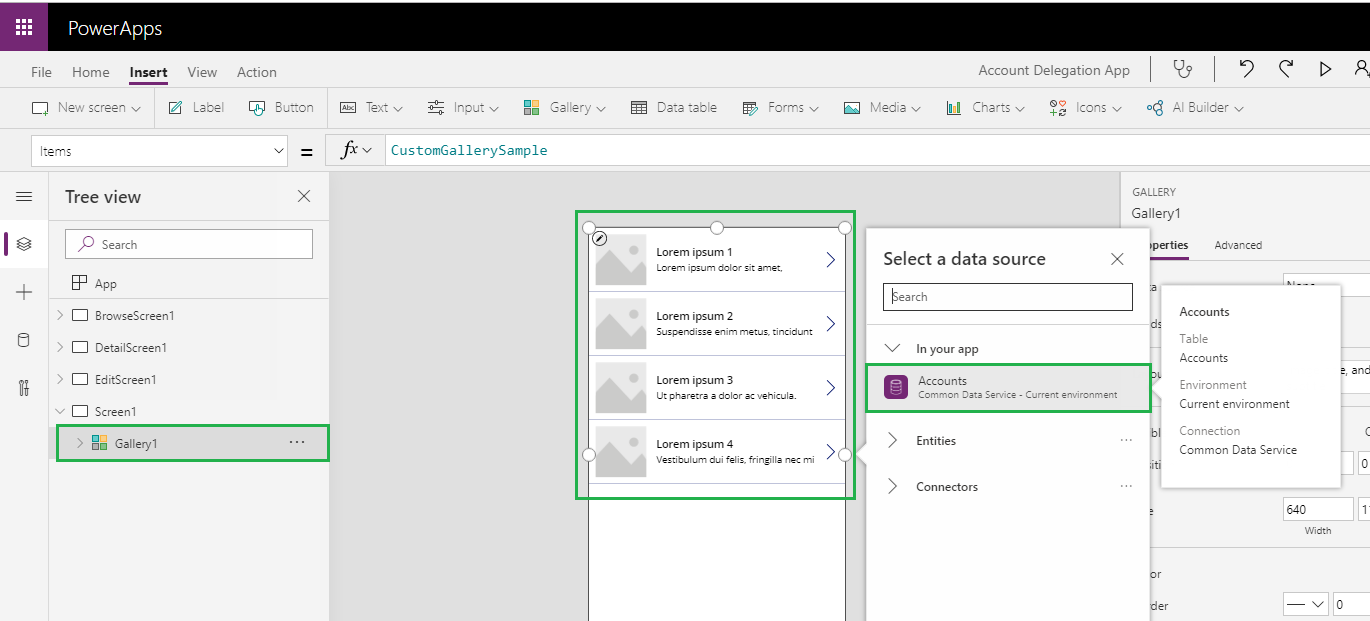Click the Insert plus icon in left rail
The height and width of the screenshot is (621, 1370).
tap(24, 292)
